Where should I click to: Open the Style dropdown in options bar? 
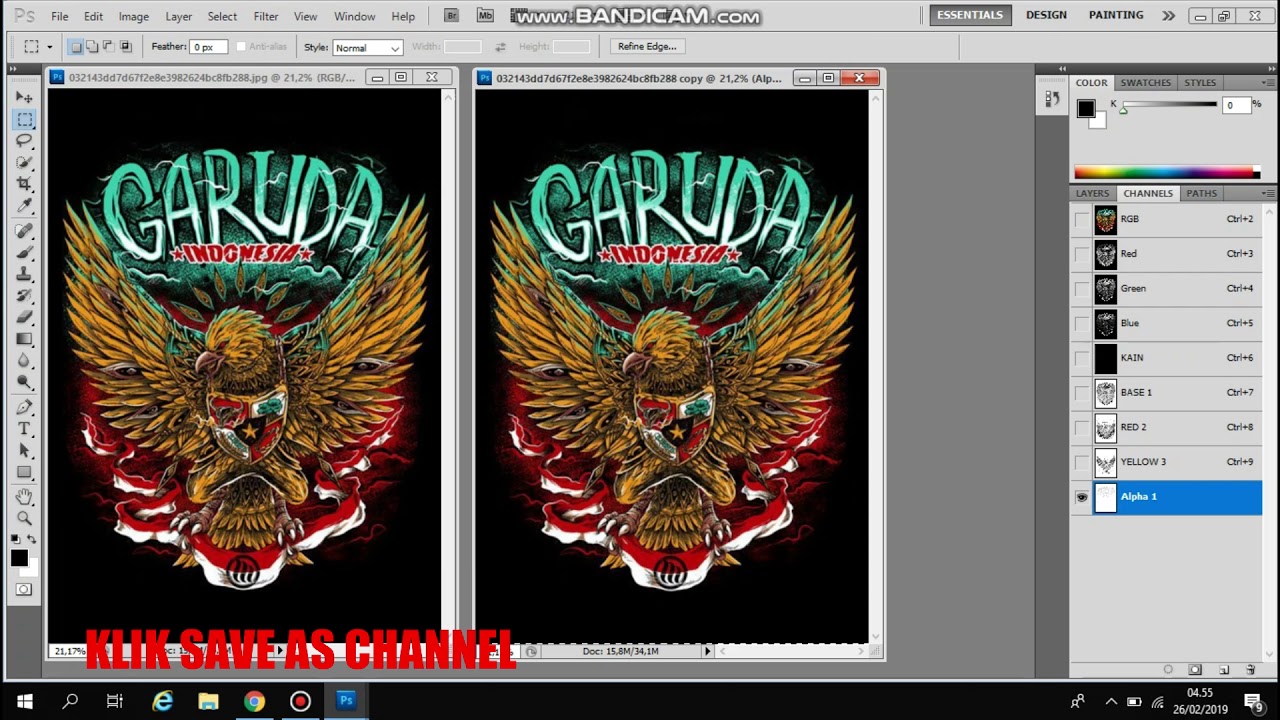pos(367,48)
